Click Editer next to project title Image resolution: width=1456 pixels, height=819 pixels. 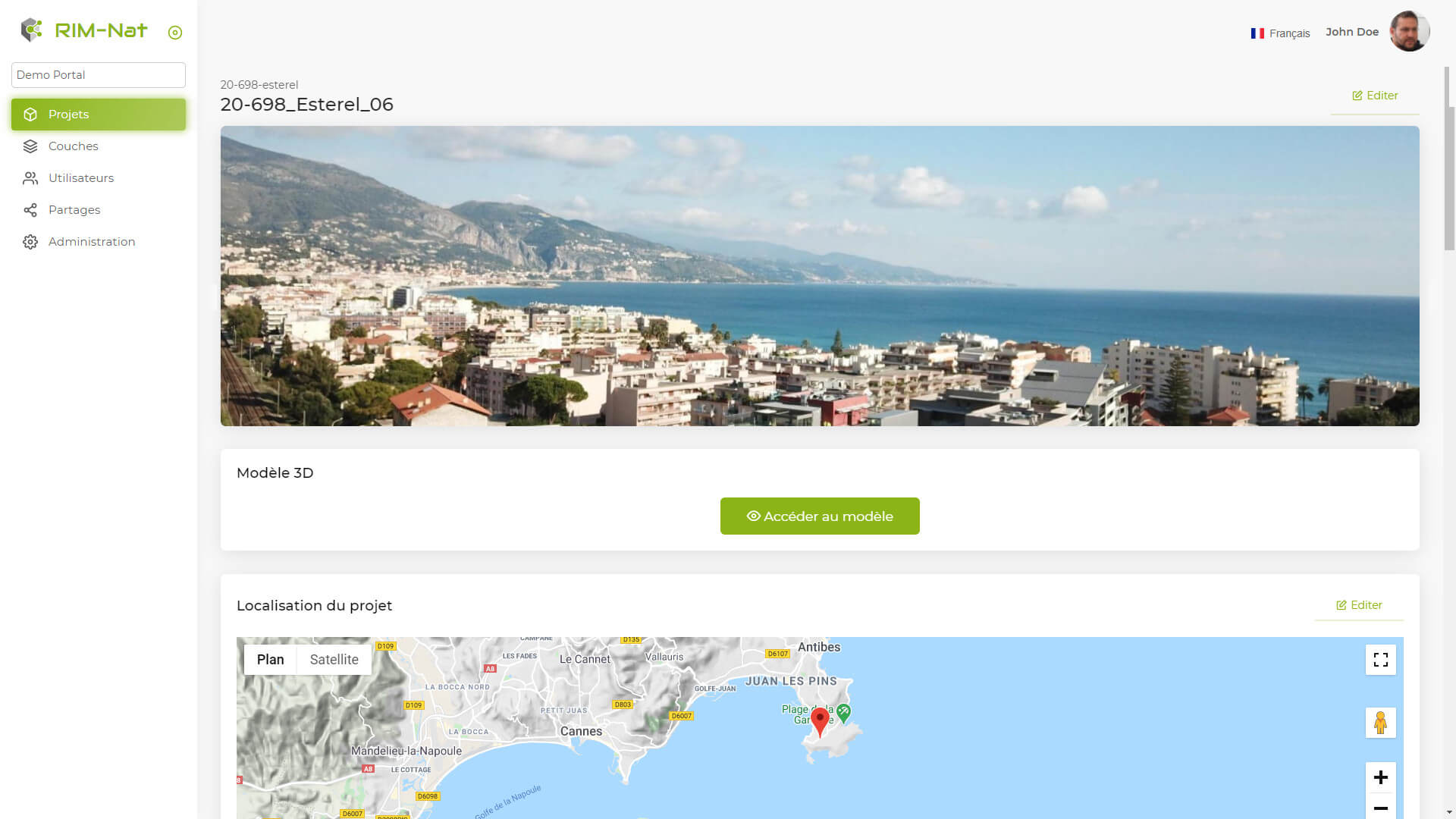[x=1375, y=96]
